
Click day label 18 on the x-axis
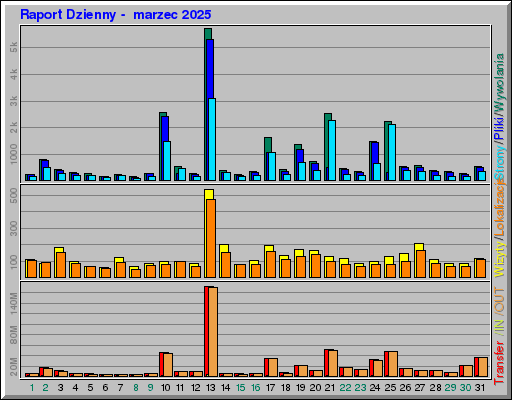(285, 388)
